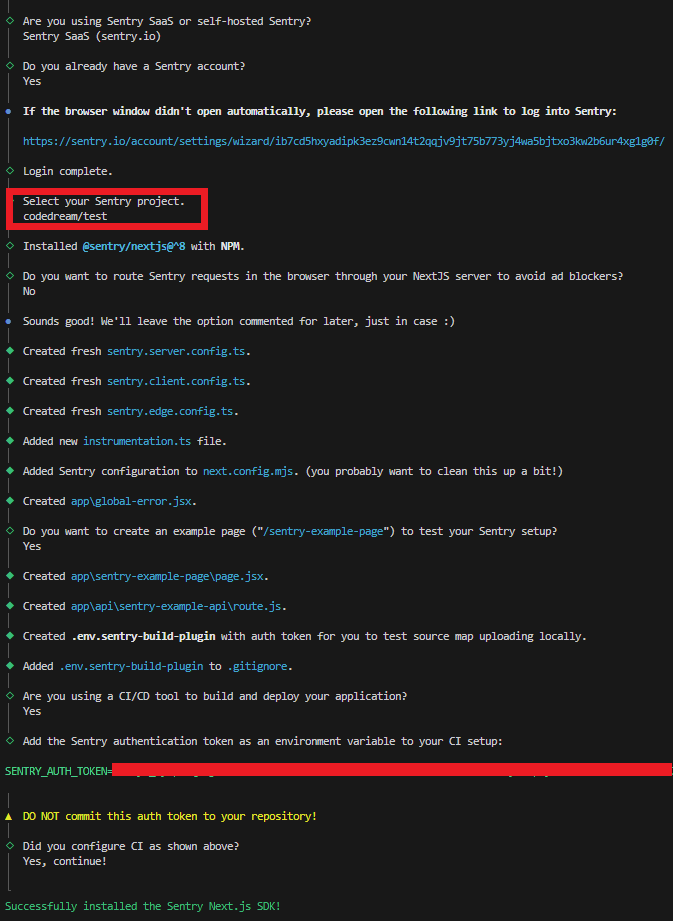Screen dimensions: 673x921
Task: Click 'Successfully installed the Sentry Next.js SDK!' message
Action: 143,906
